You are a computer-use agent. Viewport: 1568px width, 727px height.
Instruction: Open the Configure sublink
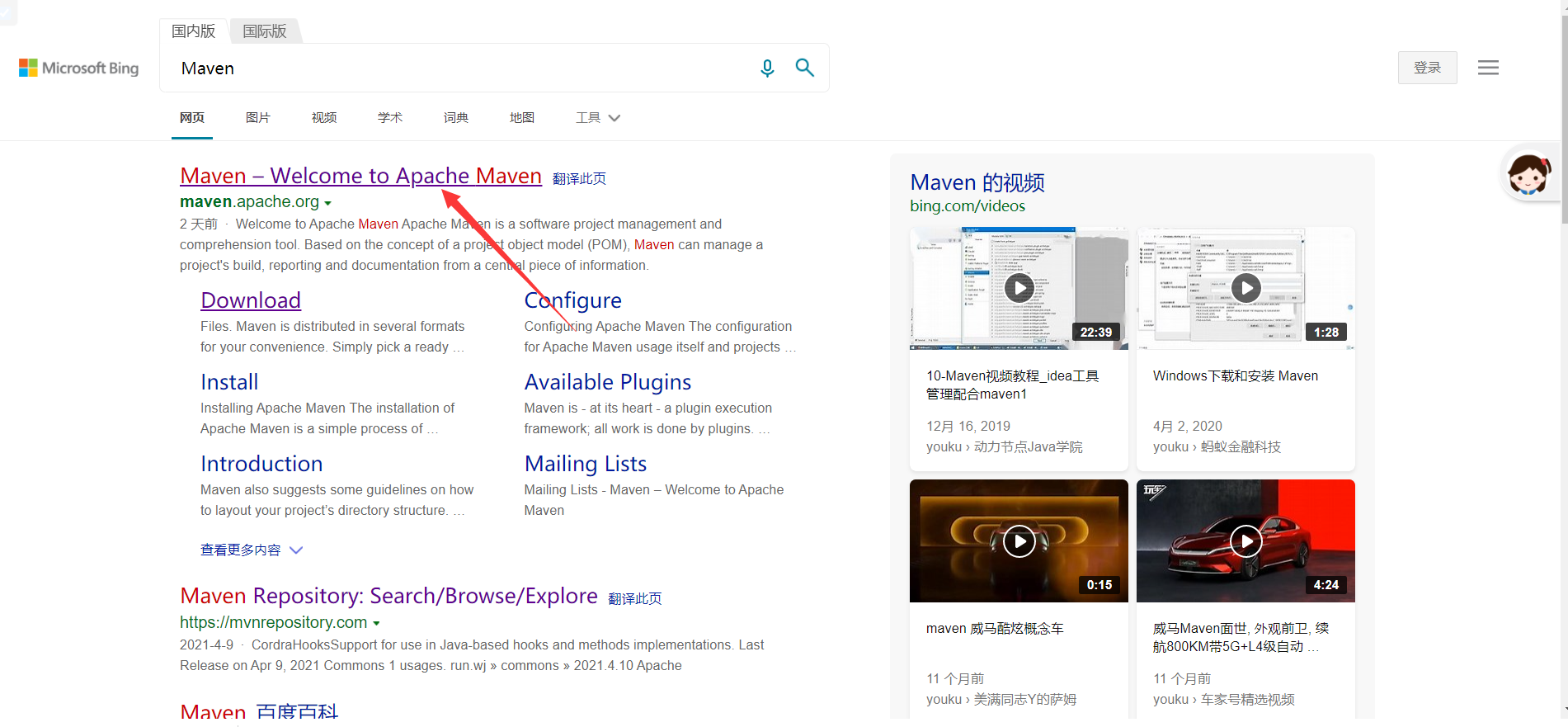pyautogui.click(x=572, y=300)
